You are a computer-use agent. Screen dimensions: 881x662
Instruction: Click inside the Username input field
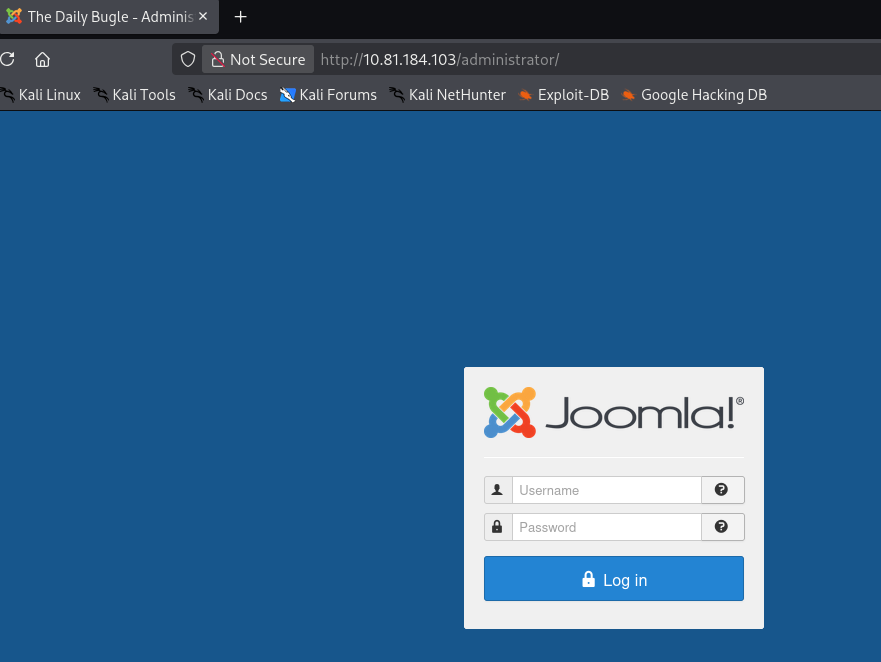tap(606, 489)
